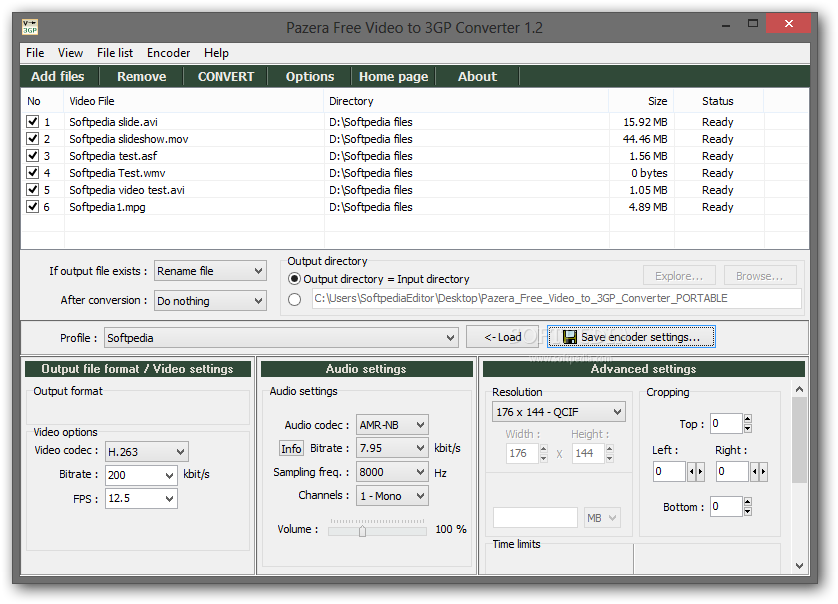The height and width of the screenshot is (604, 838).
Task: Click audio bitrate Info button
Action: tap(291, 448)
